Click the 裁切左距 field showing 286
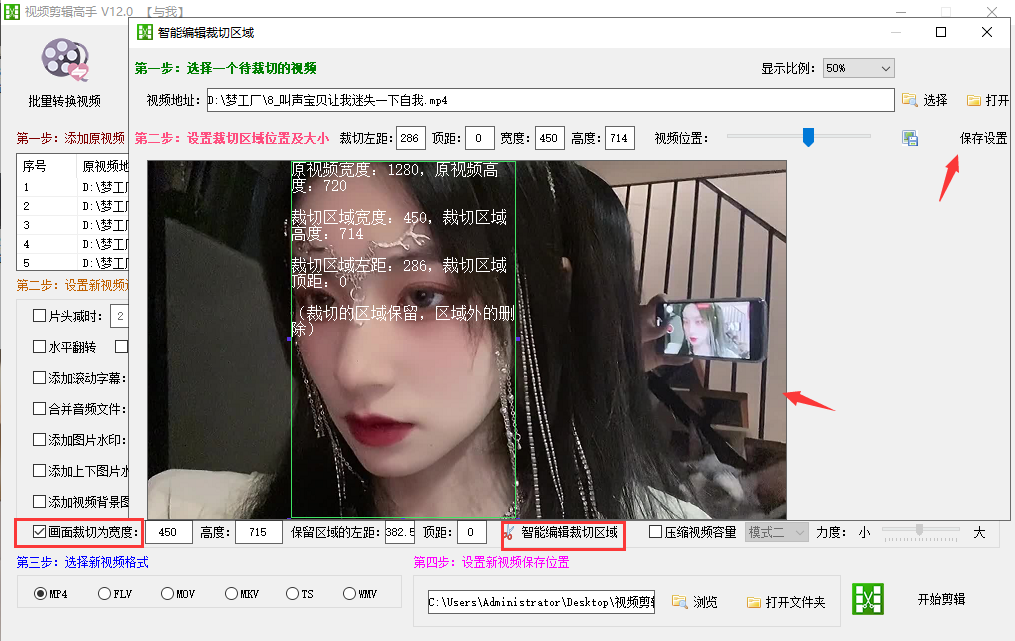Image resolution: width=1015 pixels, height=641 pixels. pyautogui.click(x=410, y=138)
